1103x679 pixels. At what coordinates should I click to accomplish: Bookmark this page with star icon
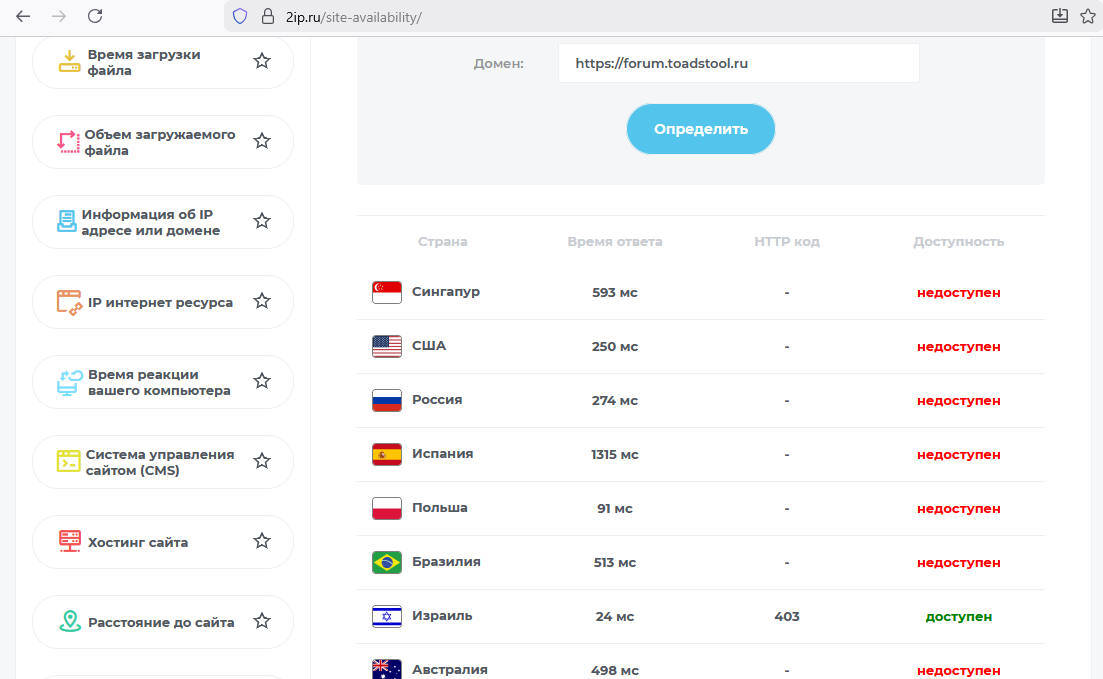(x=1088, y=16)
